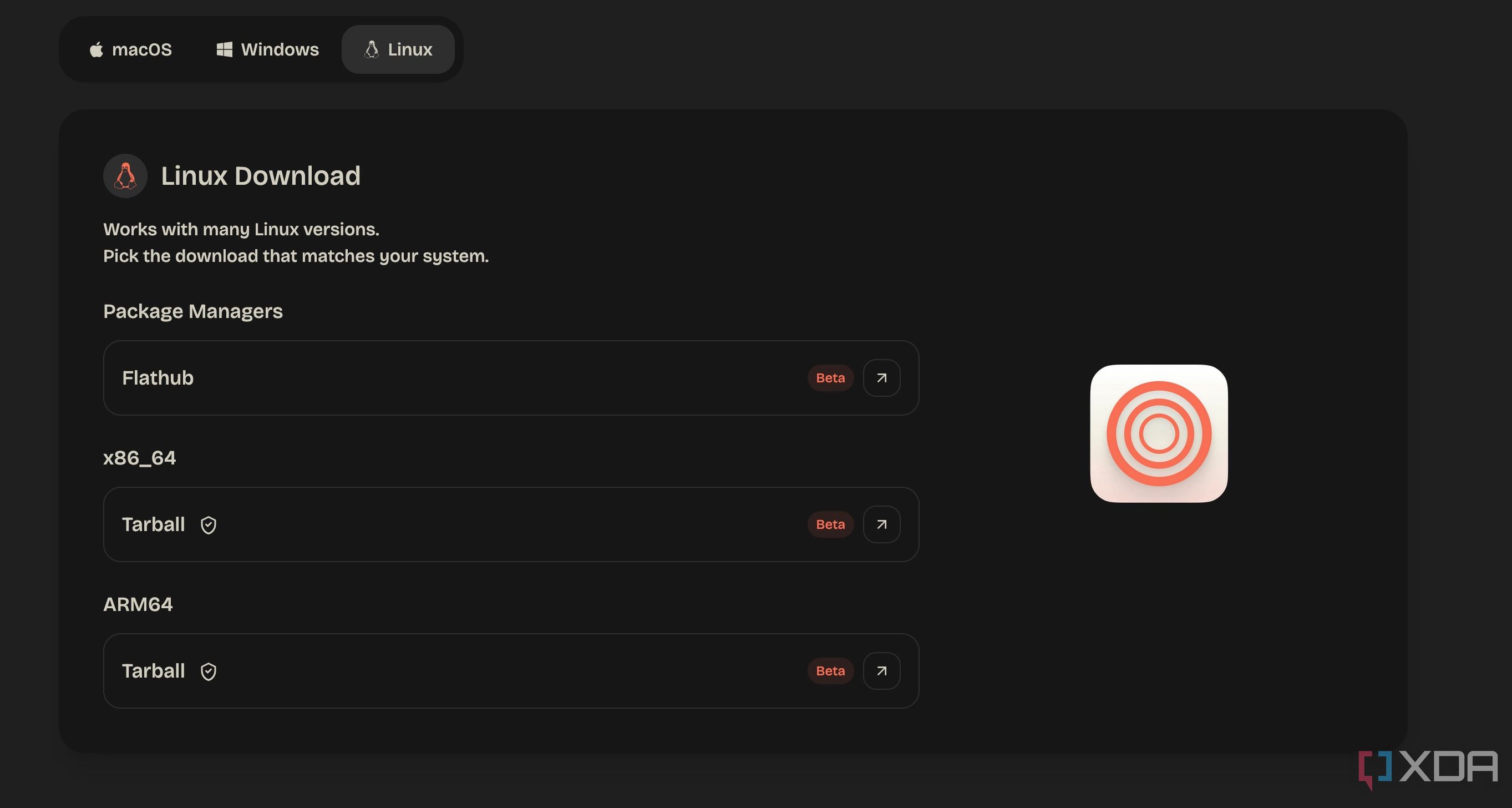The width and height of the screenshot is (1512, 808).
Task: Click 'Pick the download that matches your system.'
Action: [296, 256]
